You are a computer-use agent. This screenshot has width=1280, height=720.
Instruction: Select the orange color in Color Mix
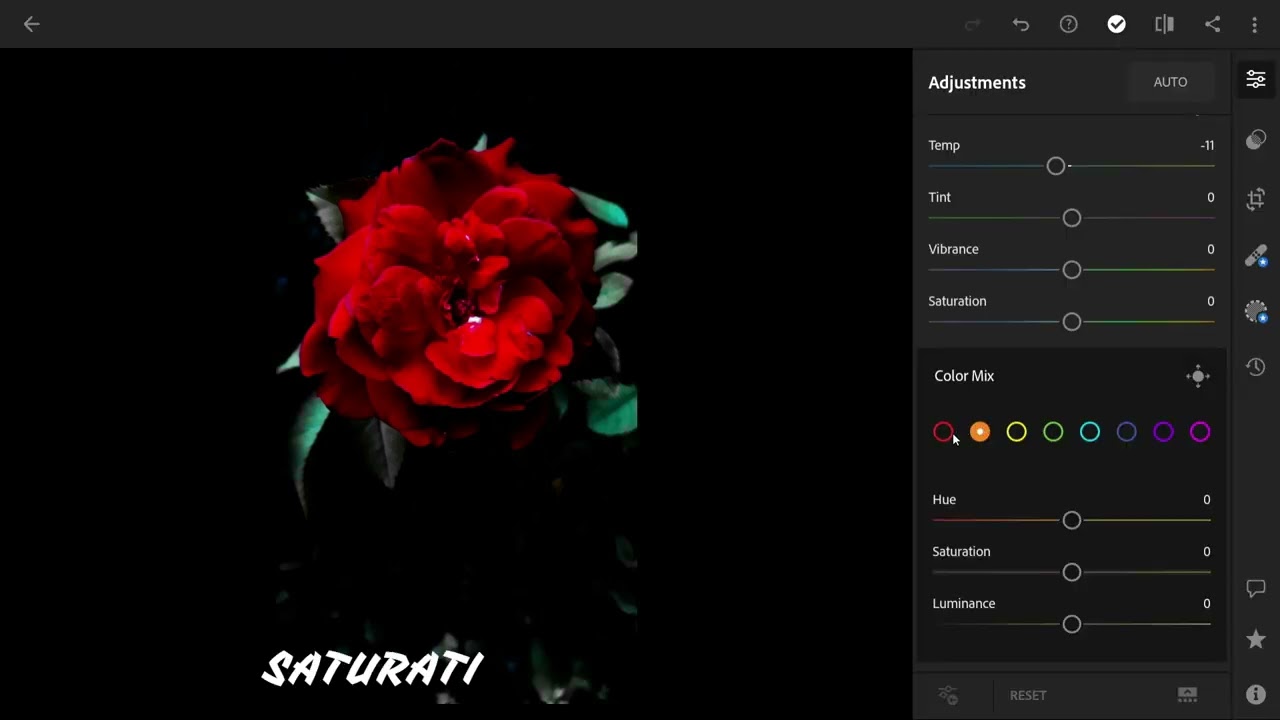point(980,432)
